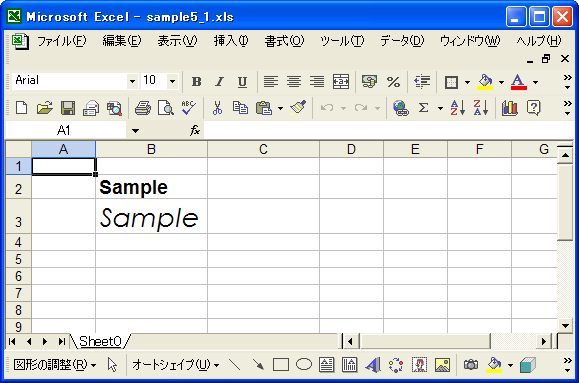Click AutoSum sigma icon
The width and height of the screenshot is (579, 383).
(x=424, y=108)
